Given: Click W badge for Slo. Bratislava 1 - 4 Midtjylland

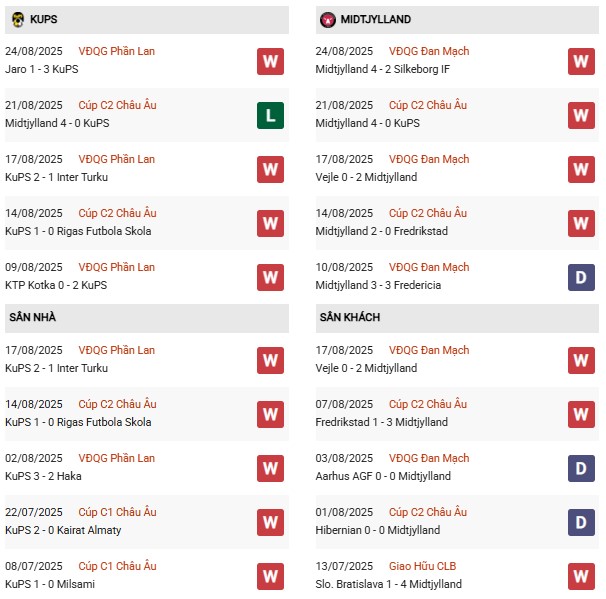Looking at the screenshot, I should (x=581, y=576).
